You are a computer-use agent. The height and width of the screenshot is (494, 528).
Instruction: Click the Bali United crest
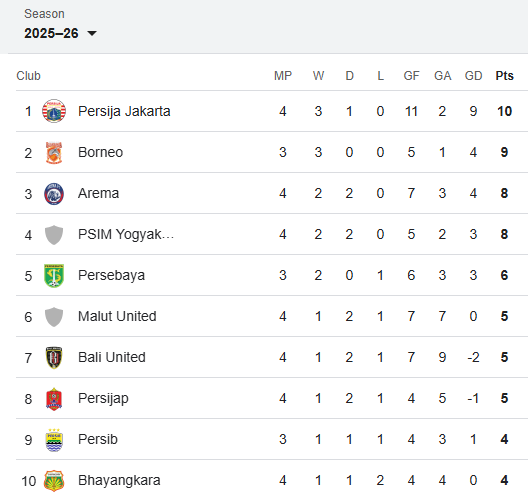click(x=54, y=358)
